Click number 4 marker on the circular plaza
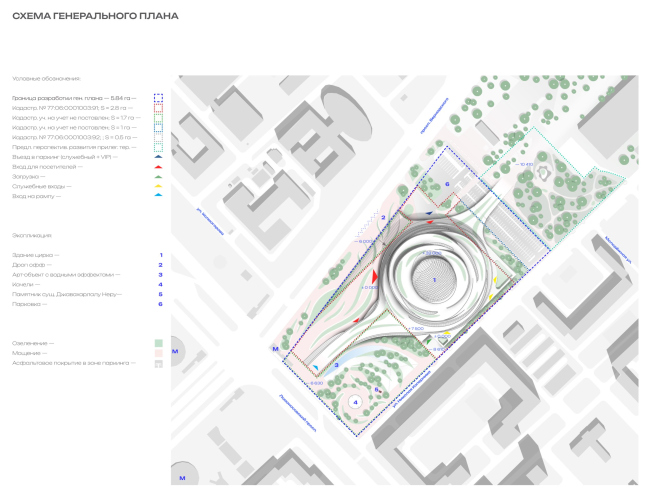Screen dimensions: 650x500 (x=355, y=402)
